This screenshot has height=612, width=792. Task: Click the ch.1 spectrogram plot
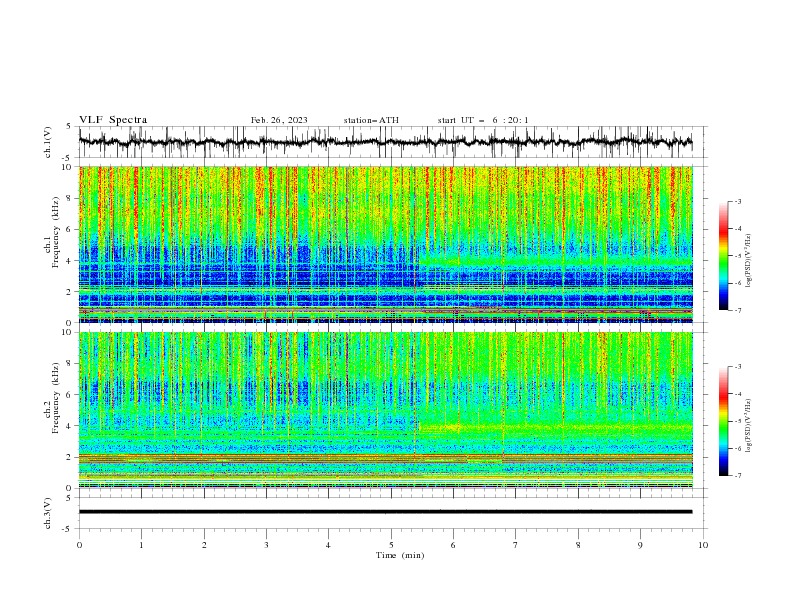[385, 244]
